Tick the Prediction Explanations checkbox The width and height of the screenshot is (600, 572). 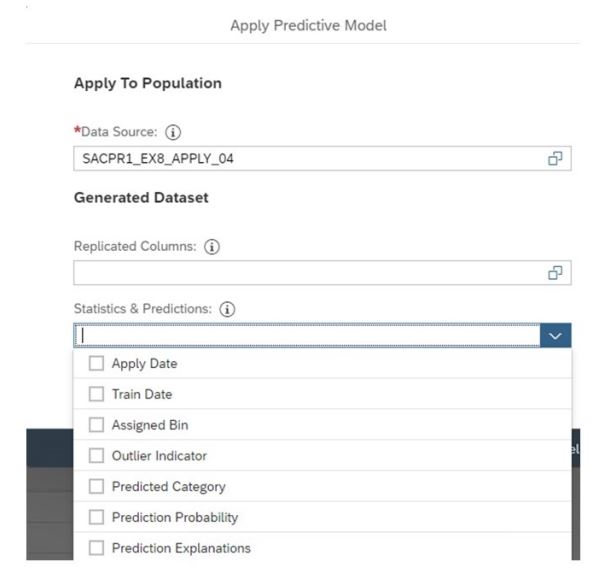96,548
